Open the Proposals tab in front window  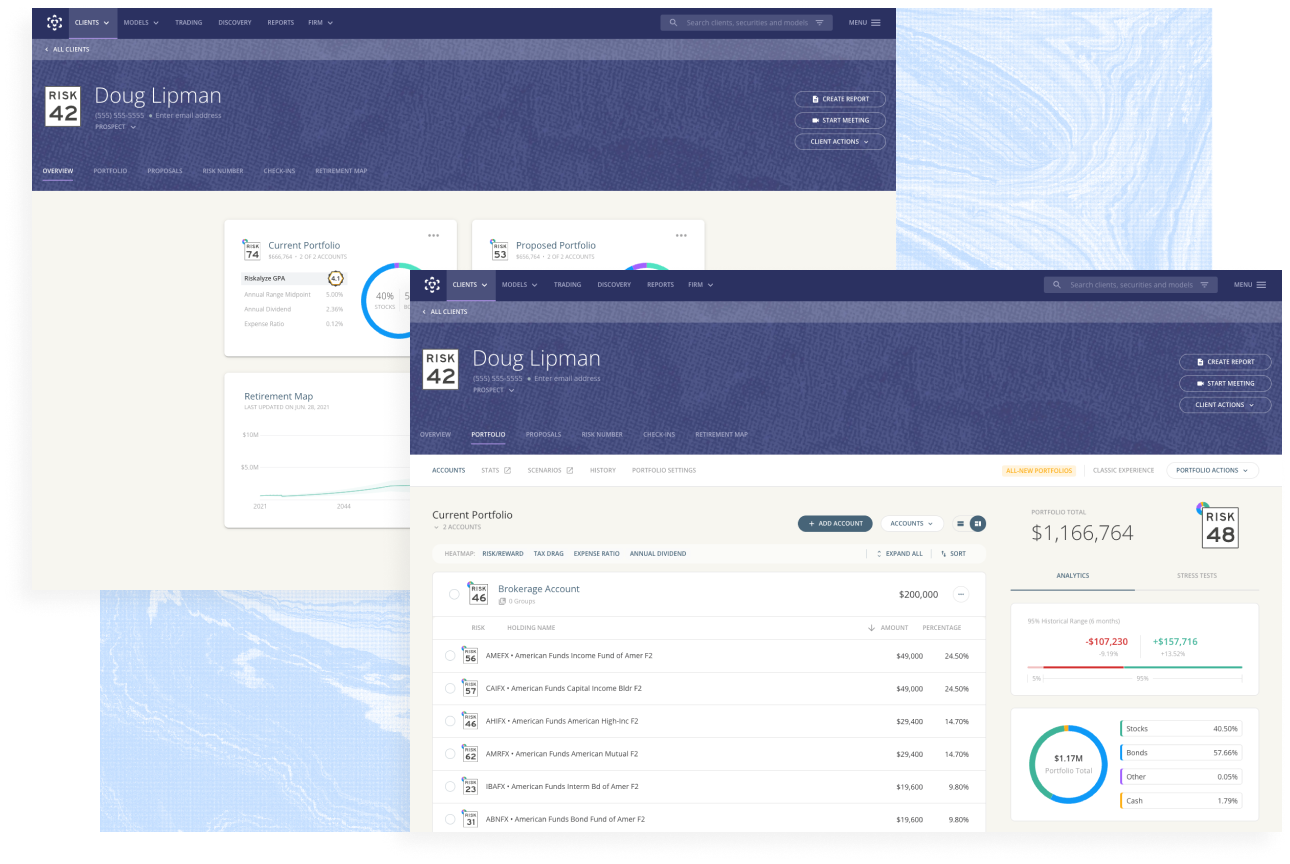[543, 435]
